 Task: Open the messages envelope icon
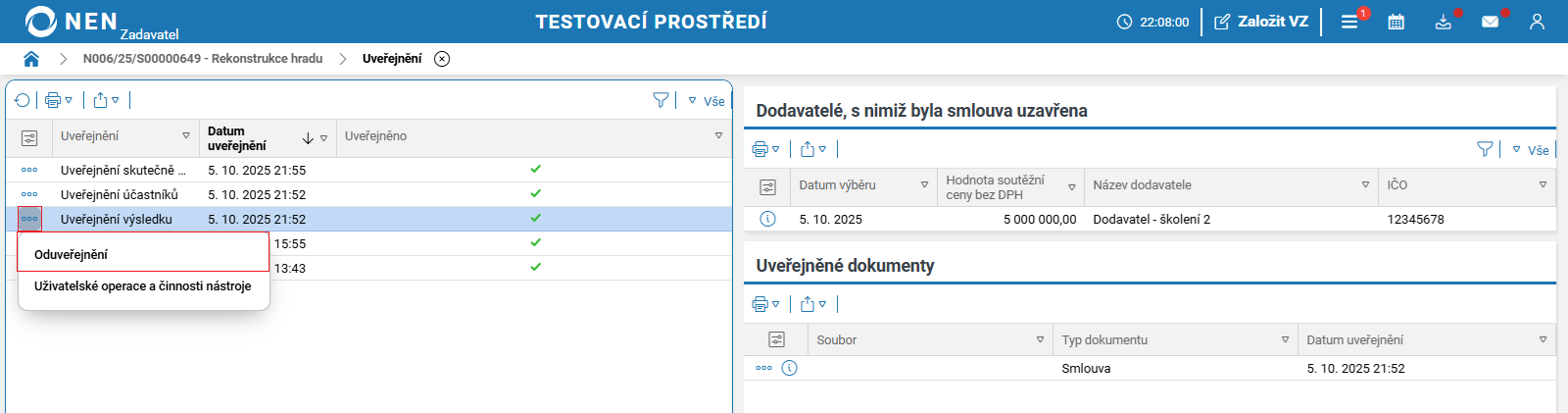(1490, 22)
